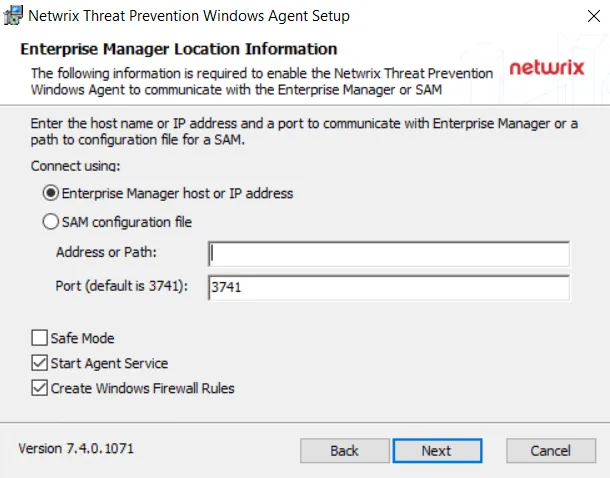Click into the Address or Path field
610x478 pixels.
pos(389,254)
